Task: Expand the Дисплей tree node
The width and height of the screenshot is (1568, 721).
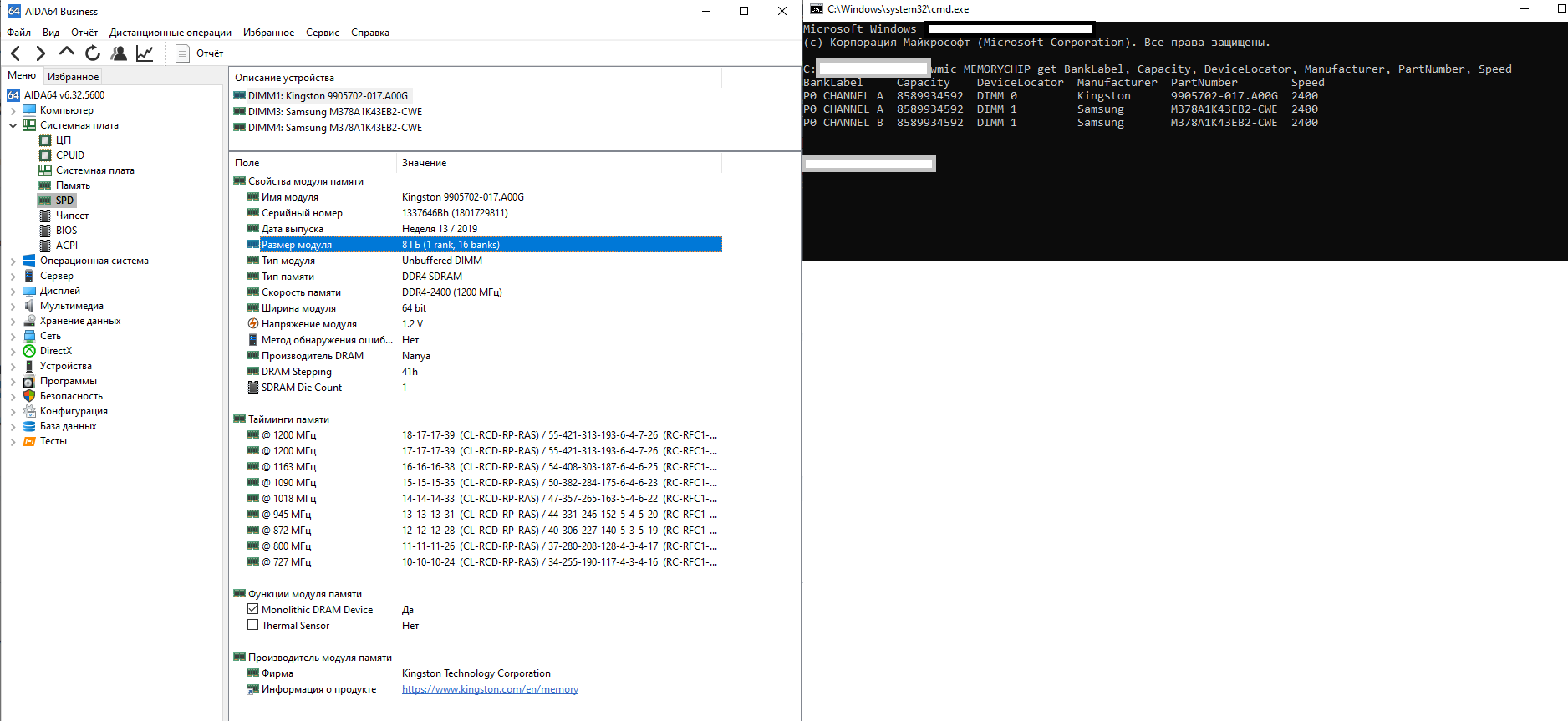Action: pyautogui.click(x=13, y=291)
